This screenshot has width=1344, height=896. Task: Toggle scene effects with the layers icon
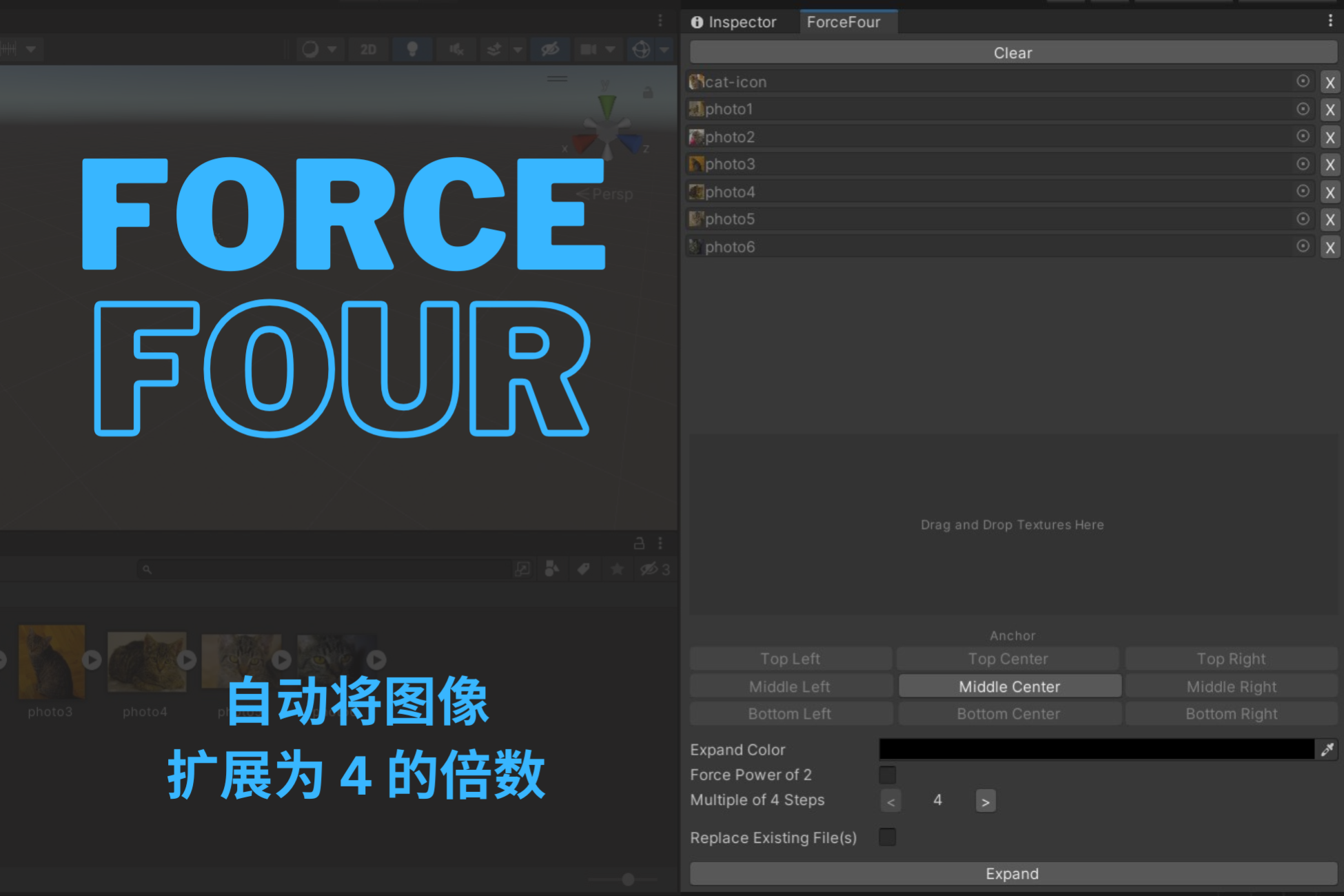point(494,50)
